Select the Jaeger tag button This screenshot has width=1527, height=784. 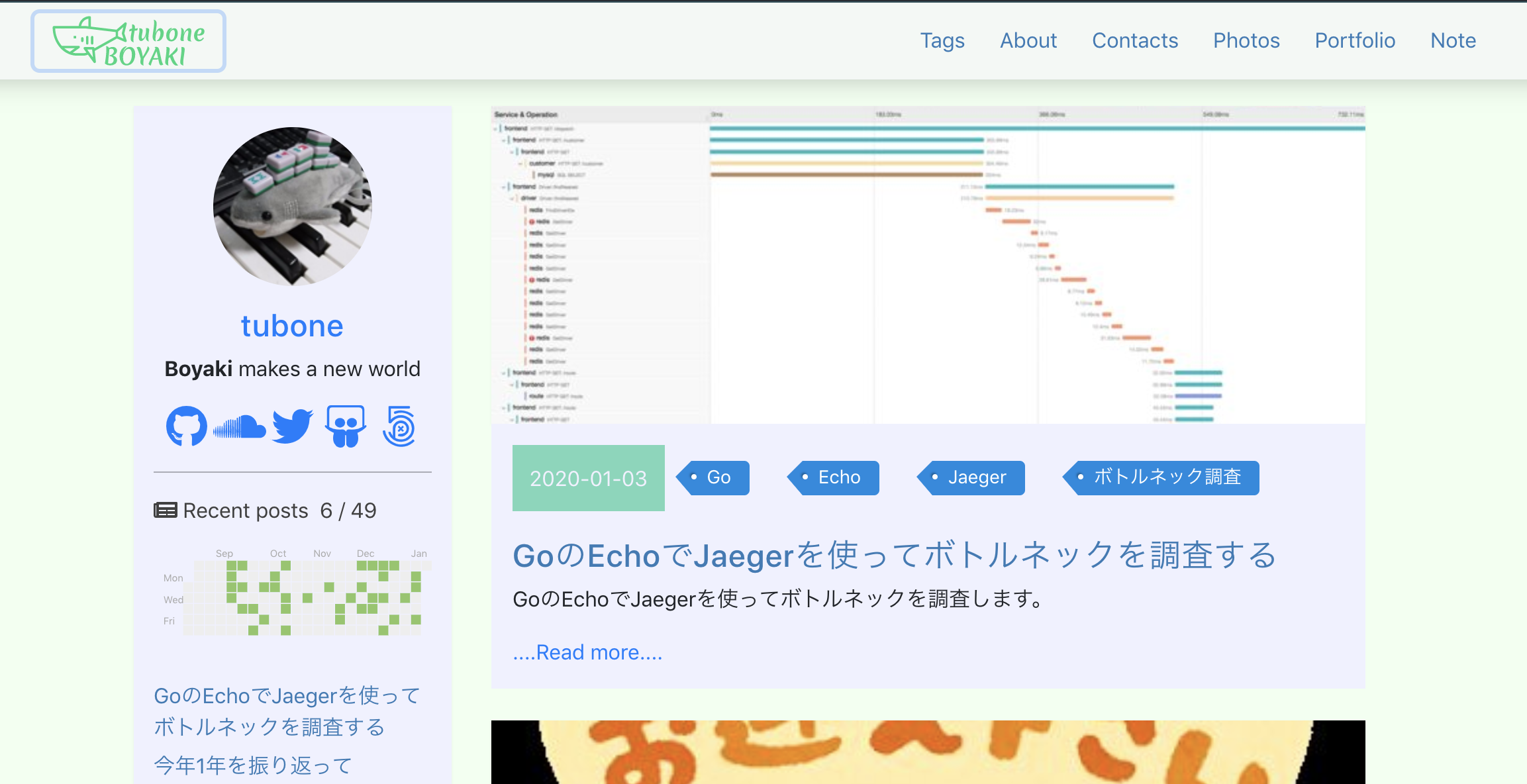coord(971,477)
